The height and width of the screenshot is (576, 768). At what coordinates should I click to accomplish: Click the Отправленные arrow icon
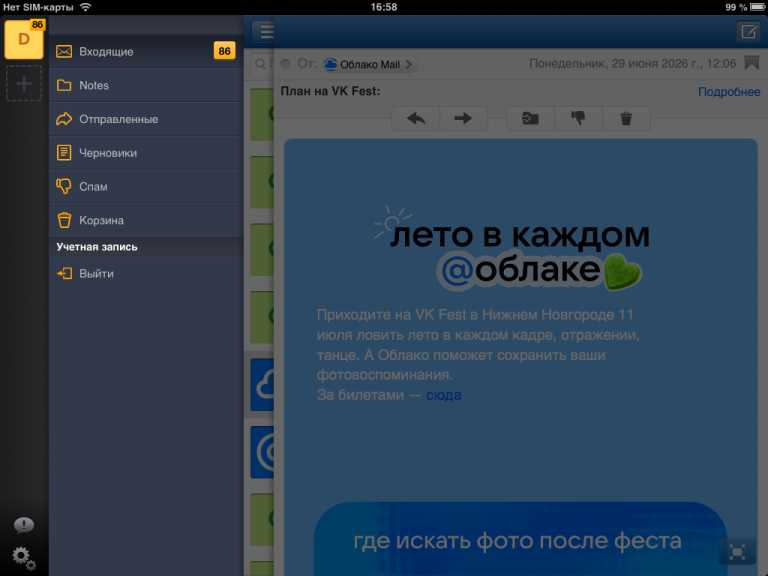pyautogui.click(x=64, y=119)
